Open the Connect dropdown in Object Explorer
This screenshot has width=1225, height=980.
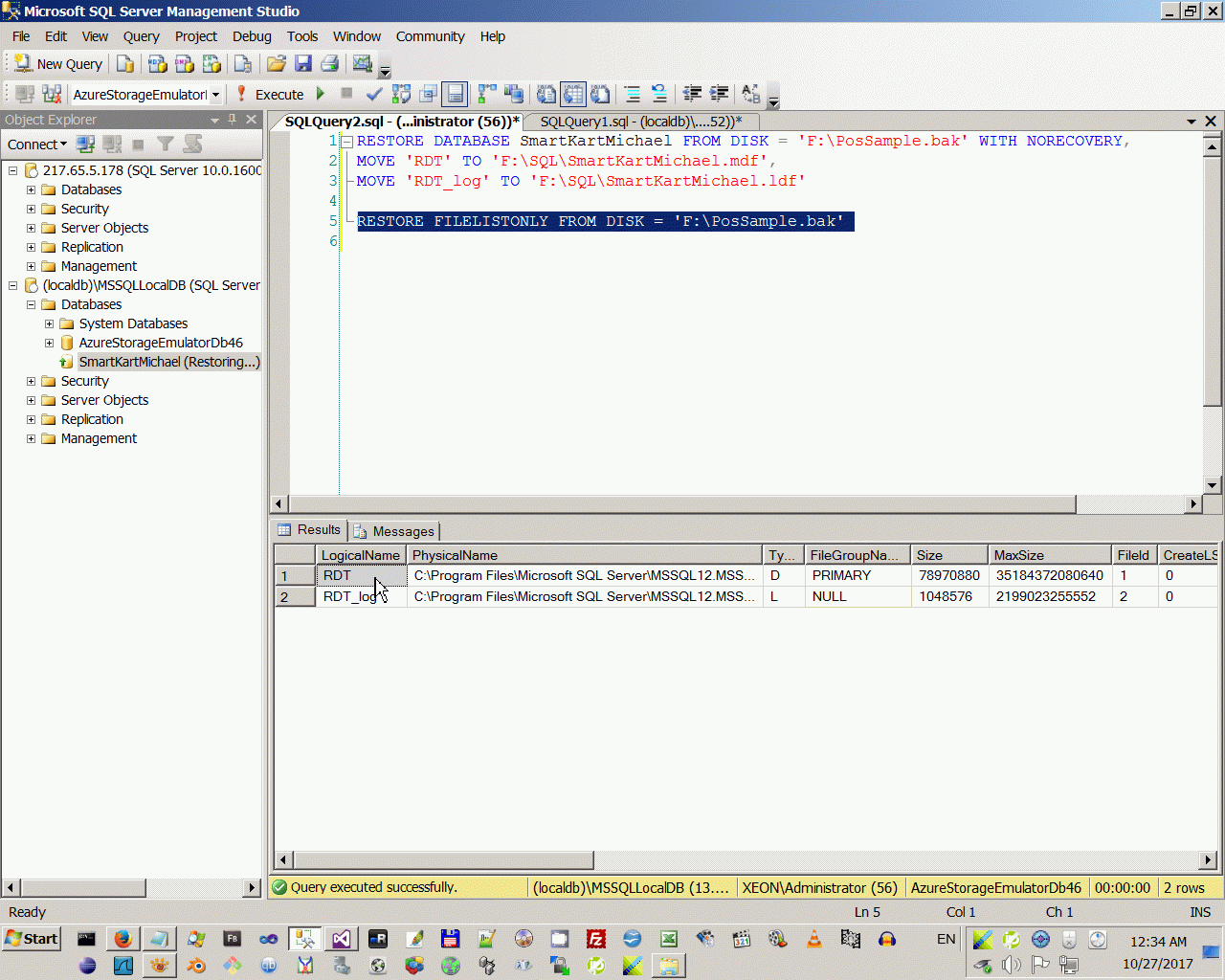[37, 145]
